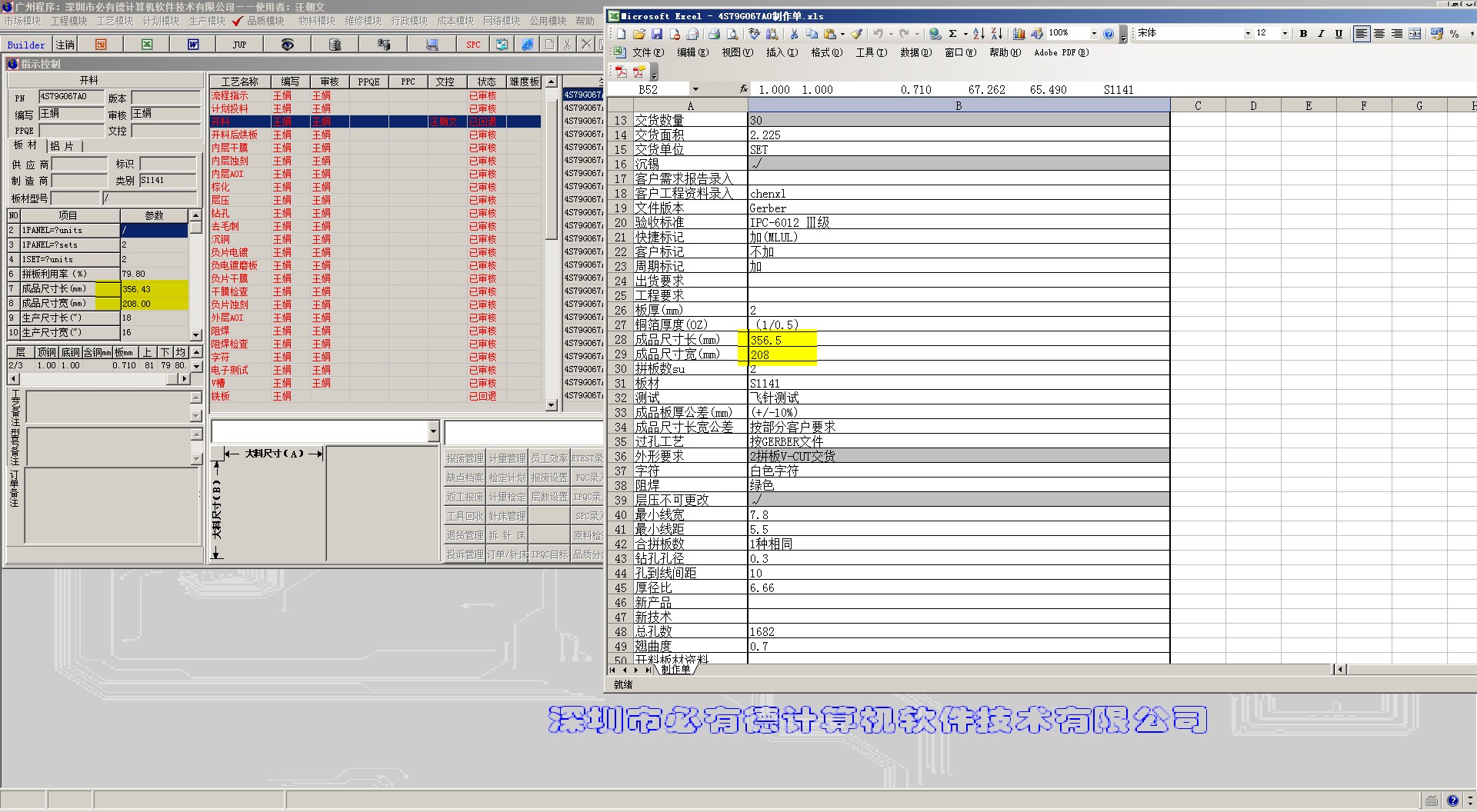Viewport: 1477px width, 812px height.
Task: Select the 制作单 sheet tab
Action: 675,670
